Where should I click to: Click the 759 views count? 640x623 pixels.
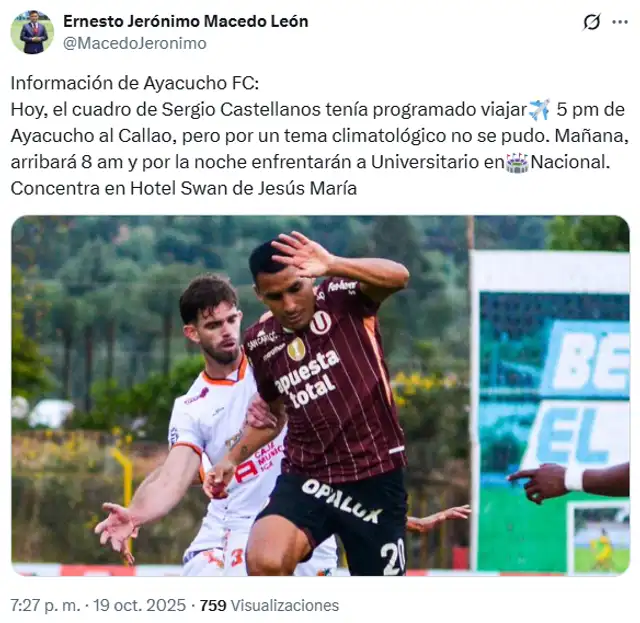click(x=213, y=605)
